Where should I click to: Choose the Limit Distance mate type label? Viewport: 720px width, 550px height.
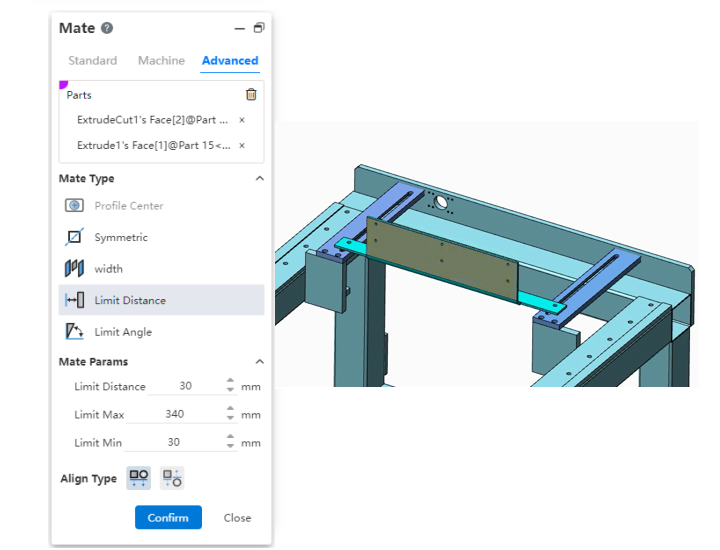(x=130, y=300)
